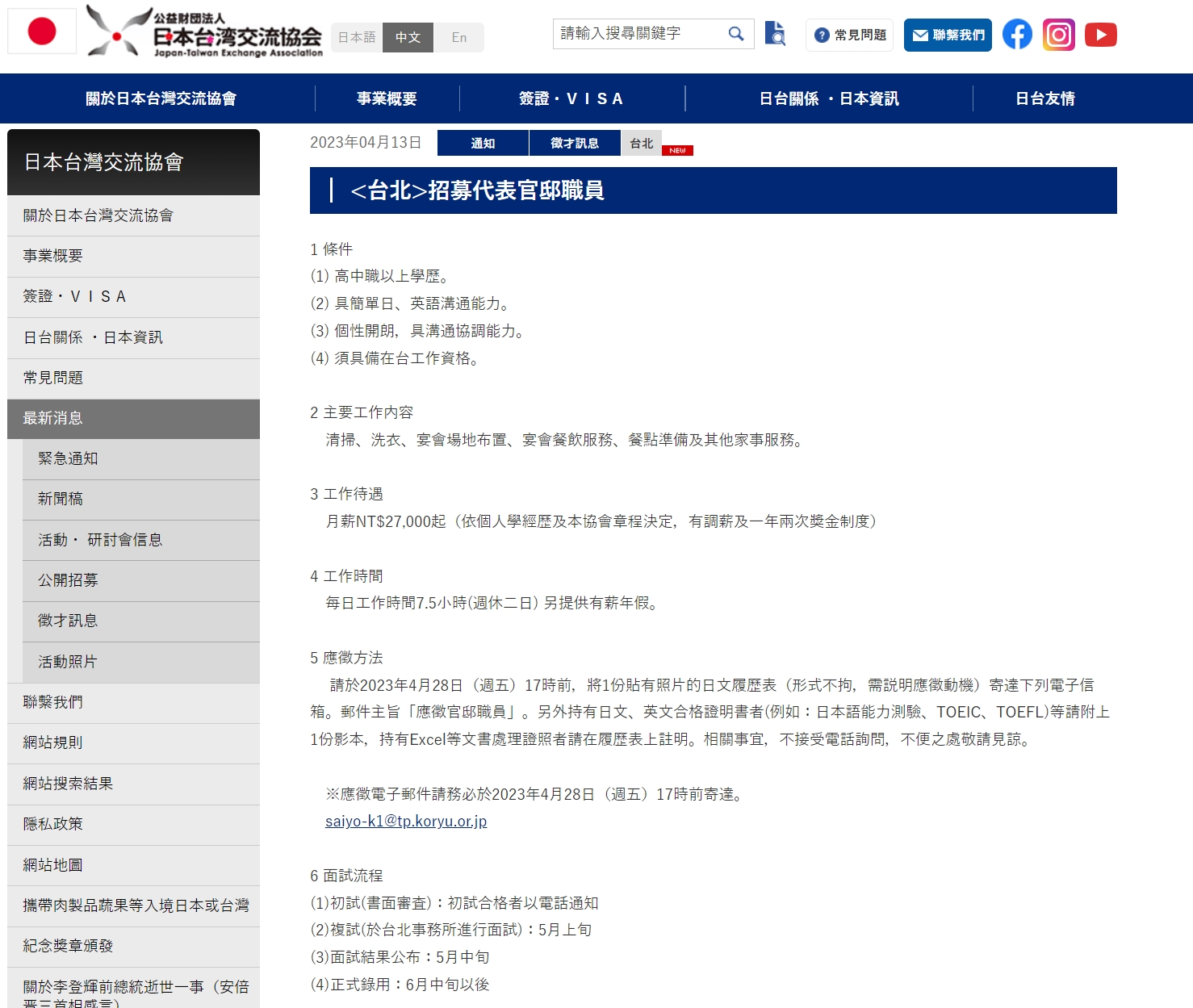The width and height of the screenshot is (1193, 1008).
Task: Open sidebar link 紀念獎章頒發
Action: coord(134,947)
